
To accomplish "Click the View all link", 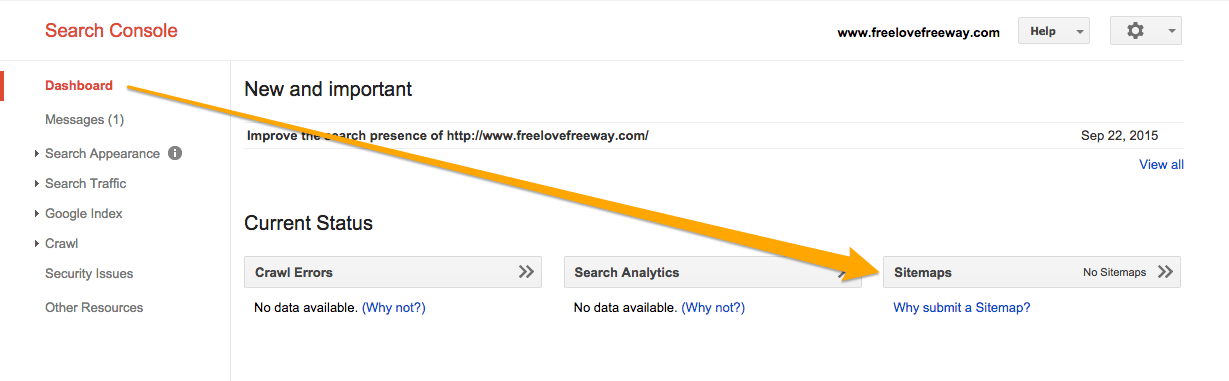I will (x=1161, y=164).
